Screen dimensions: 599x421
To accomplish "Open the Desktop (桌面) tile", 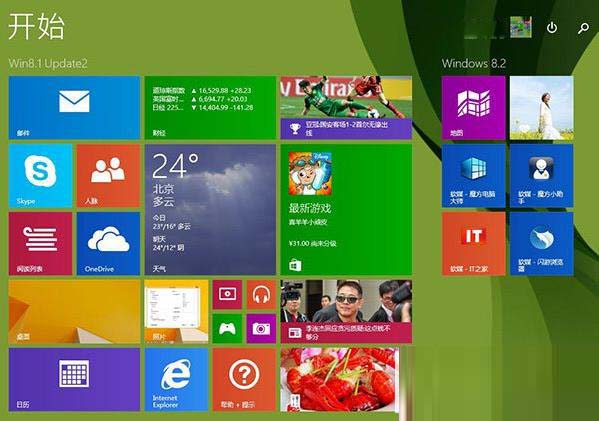I will click(74, 311).
